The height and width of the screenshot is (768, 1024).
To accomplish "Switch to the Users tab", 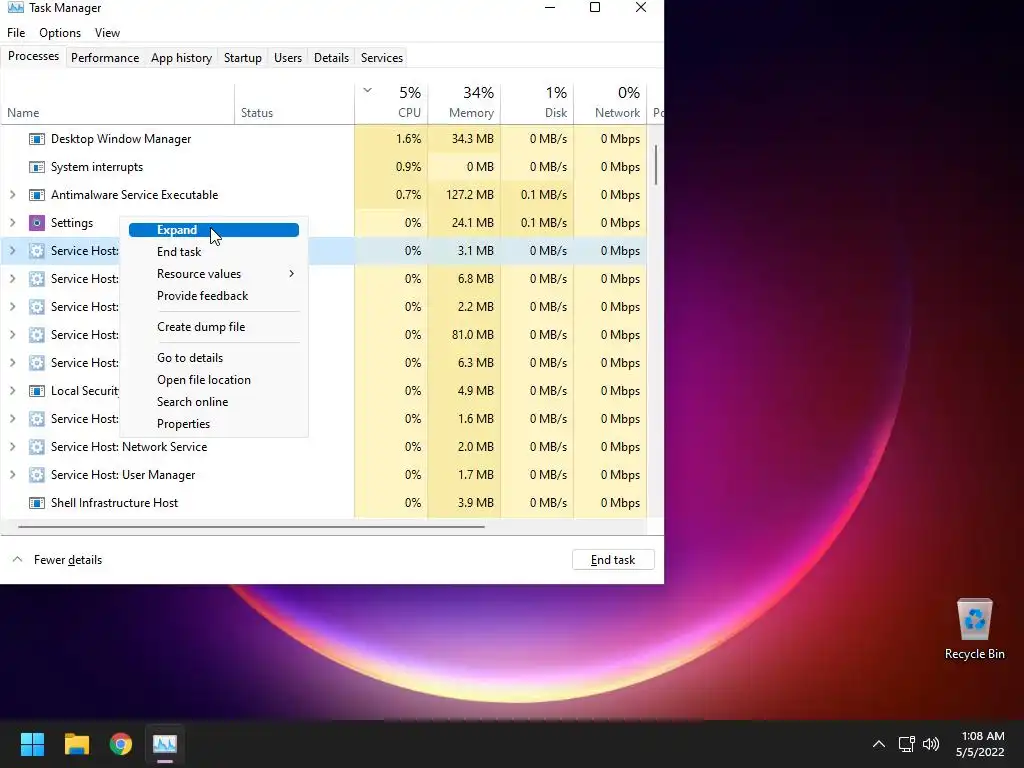I will point(288,57).
